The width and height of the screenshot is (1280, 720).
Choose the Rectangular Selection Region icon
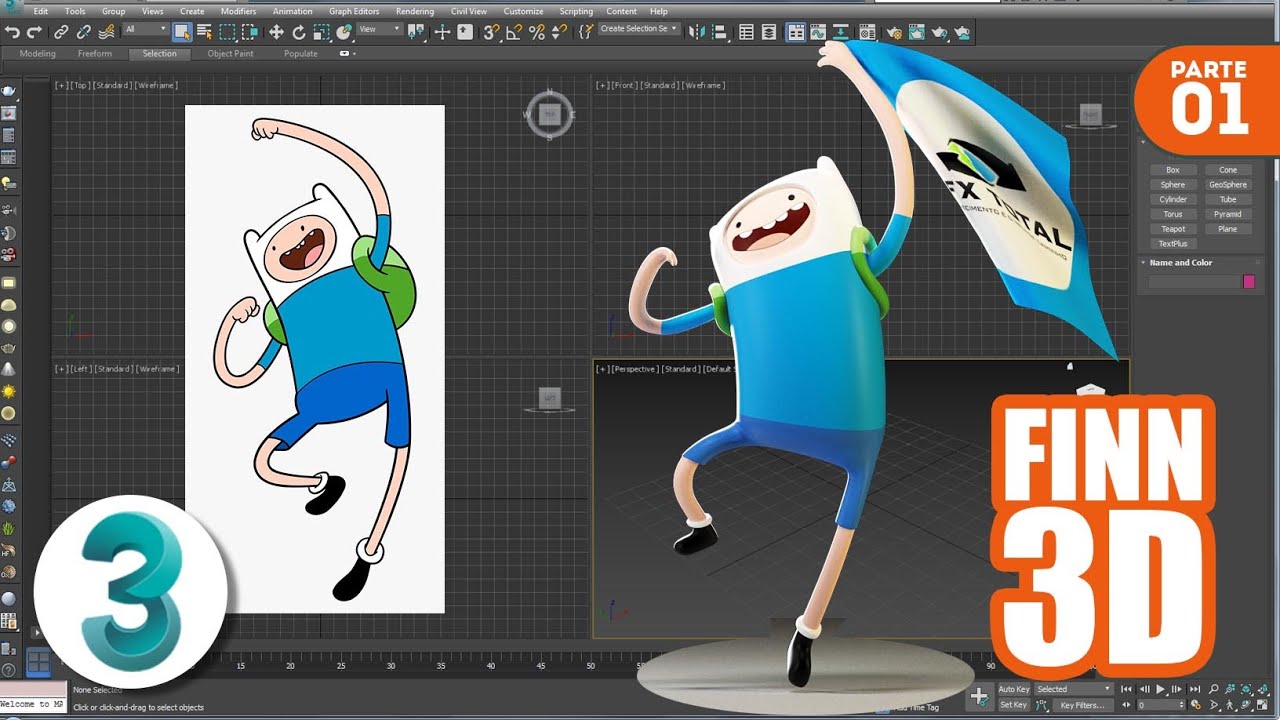[x=228, y=32]
